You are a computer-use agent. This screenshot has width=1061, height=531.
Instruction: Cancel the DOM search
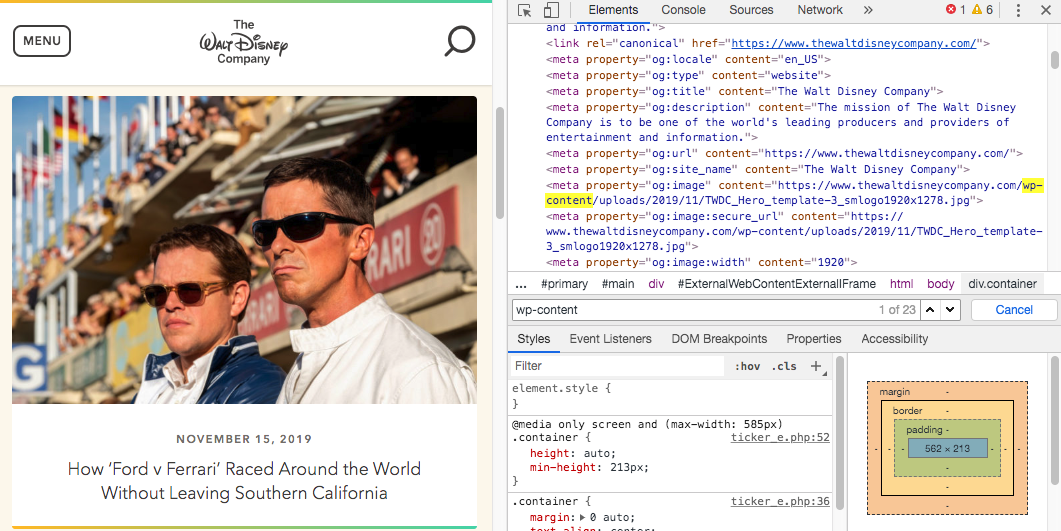(1014, 310)
